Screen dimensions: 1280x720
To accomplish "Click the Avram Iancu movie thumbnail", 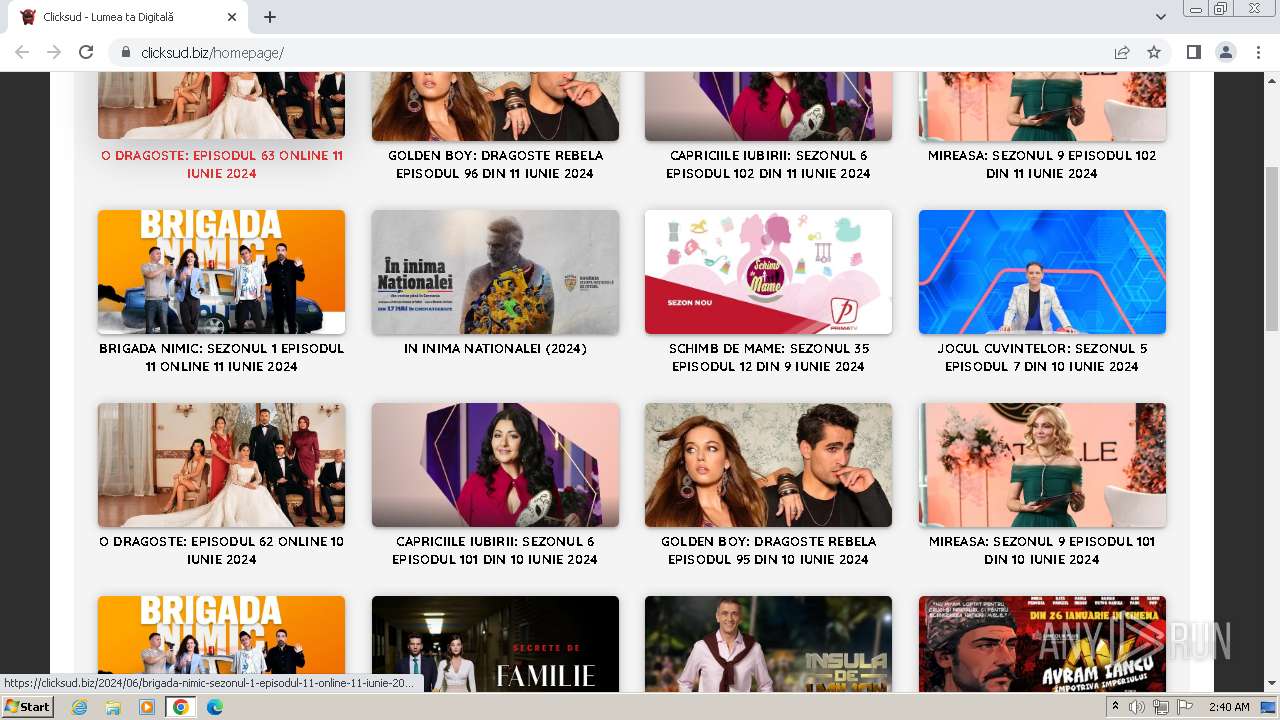I will click(x=1042, y=644).
